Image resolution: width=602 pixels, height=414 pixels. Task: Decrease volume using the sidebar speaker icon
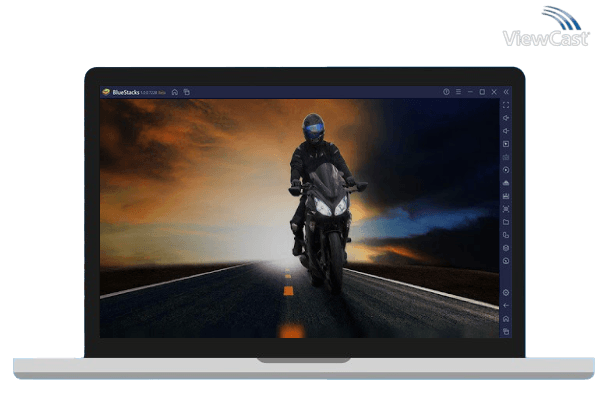click(506, 131)
